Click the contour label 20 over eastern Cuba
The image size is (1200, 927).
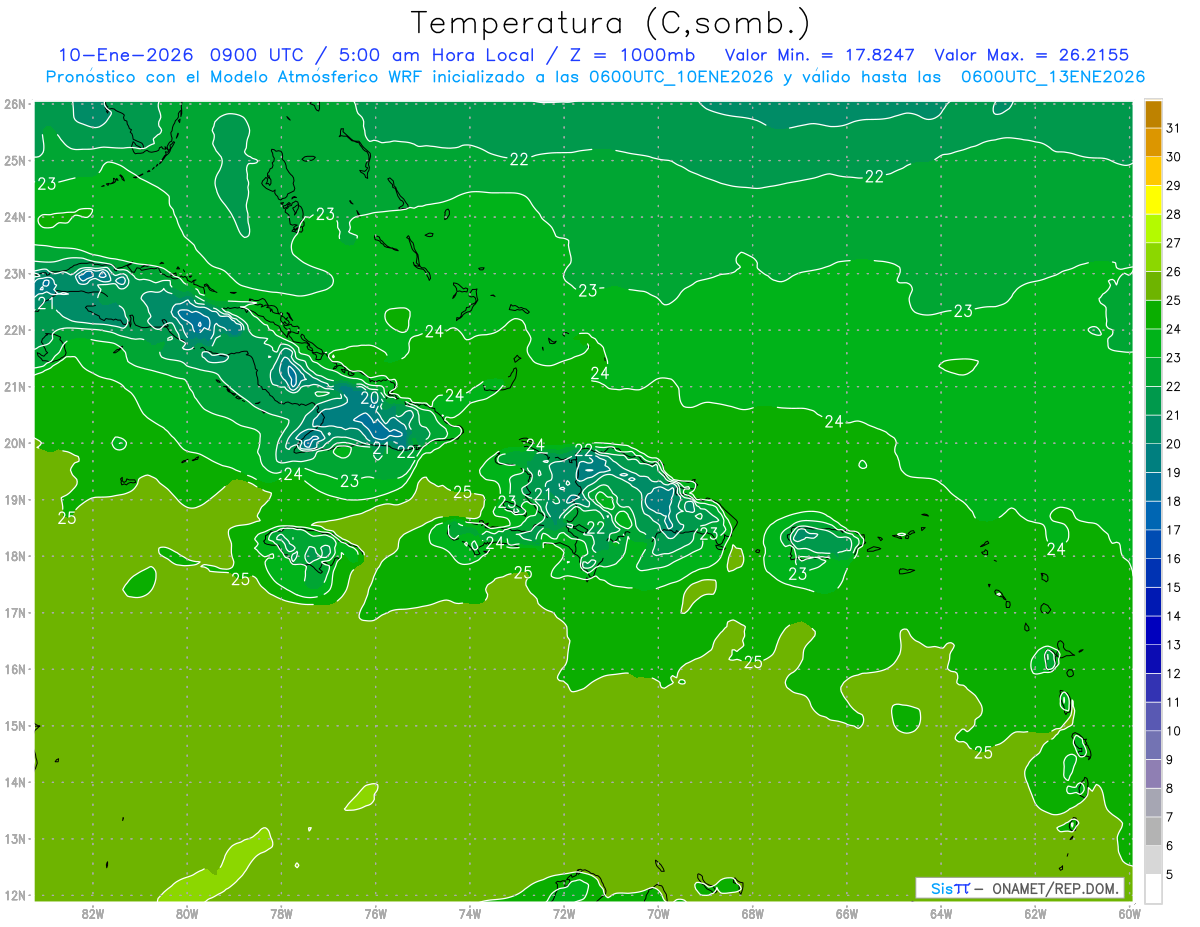pyautogui.click(x=370, y=398)
